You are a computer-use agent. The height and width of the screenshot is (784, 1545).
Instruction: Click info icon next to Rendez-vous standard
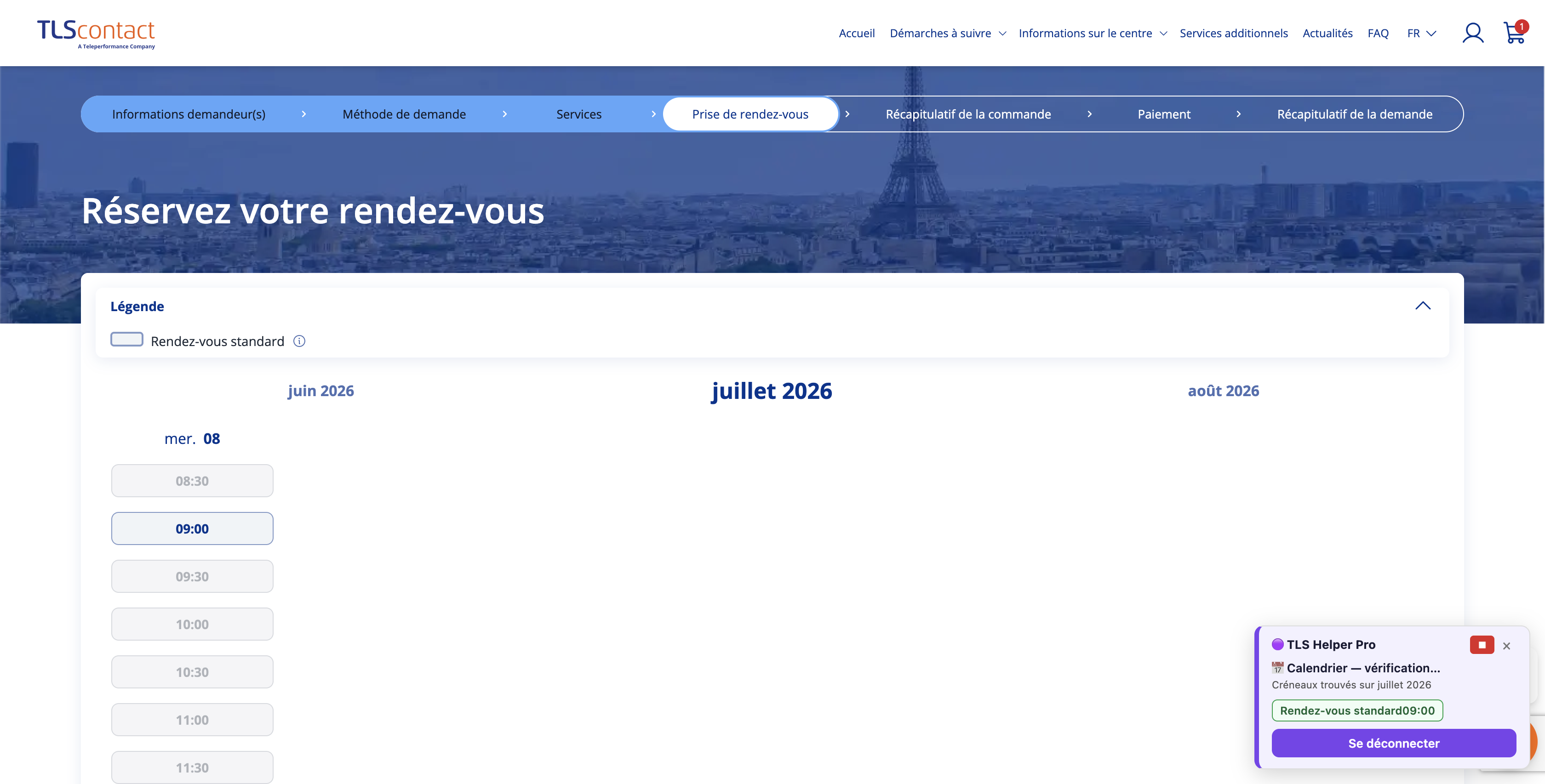[x=299, y=341]
